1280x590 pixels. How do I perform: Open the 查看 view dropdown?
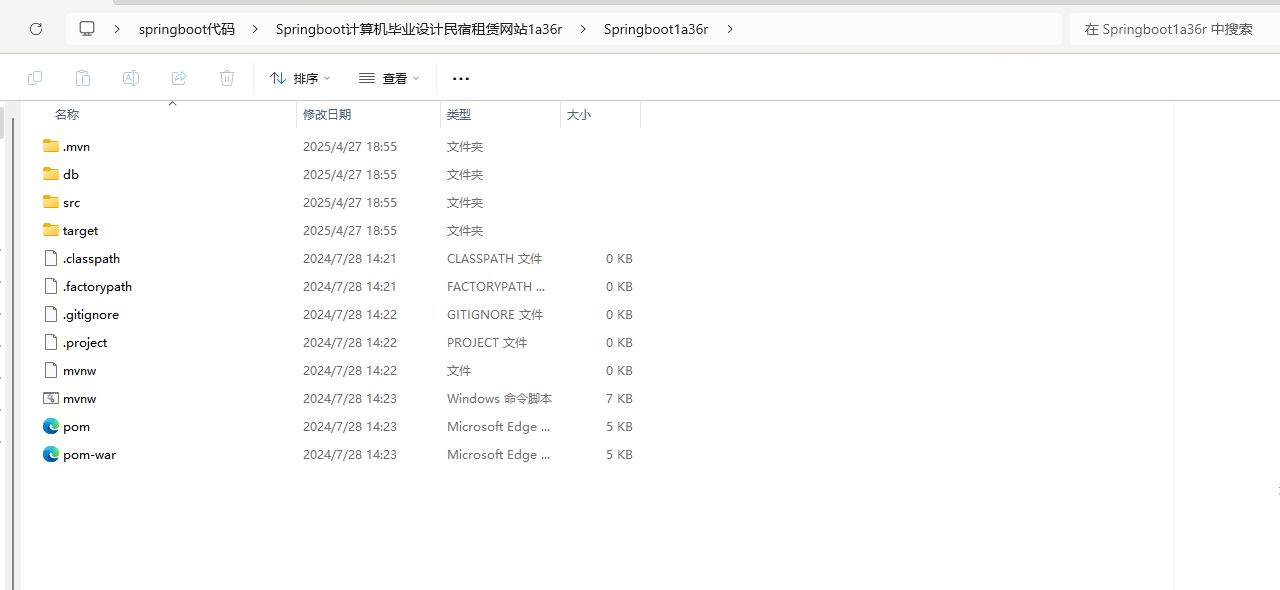point(389,78)
